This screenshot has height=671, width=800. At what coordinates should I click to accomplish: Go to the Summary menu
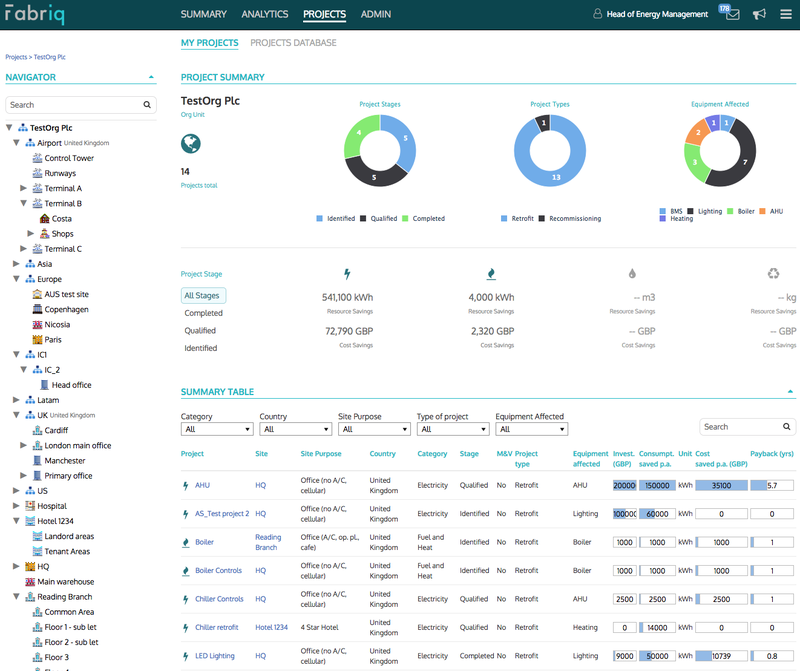pyautogui.click(x=204, y=14)
